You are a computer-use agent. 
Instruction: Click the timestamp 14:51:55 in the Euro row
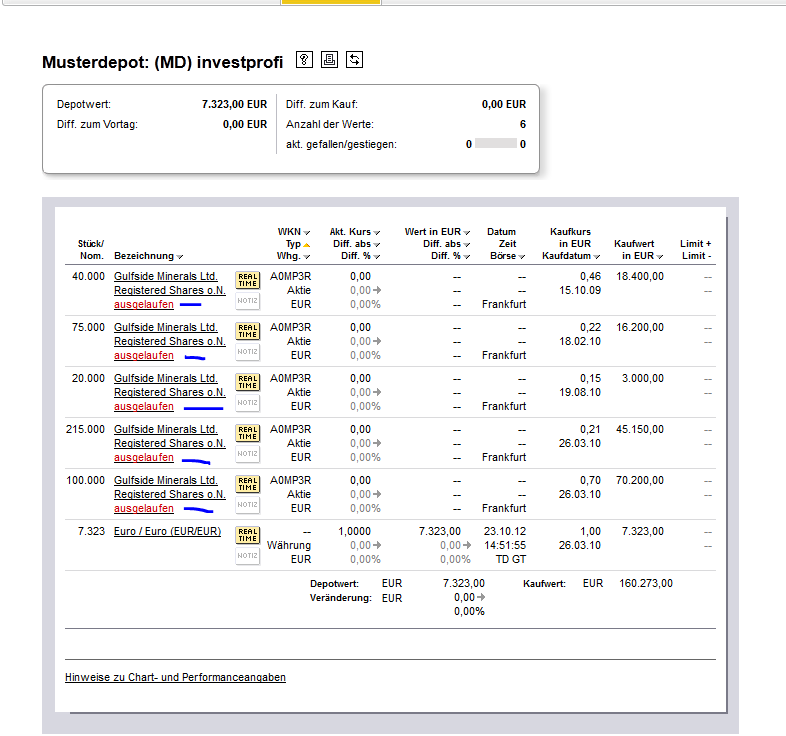(x=505, y=545)
